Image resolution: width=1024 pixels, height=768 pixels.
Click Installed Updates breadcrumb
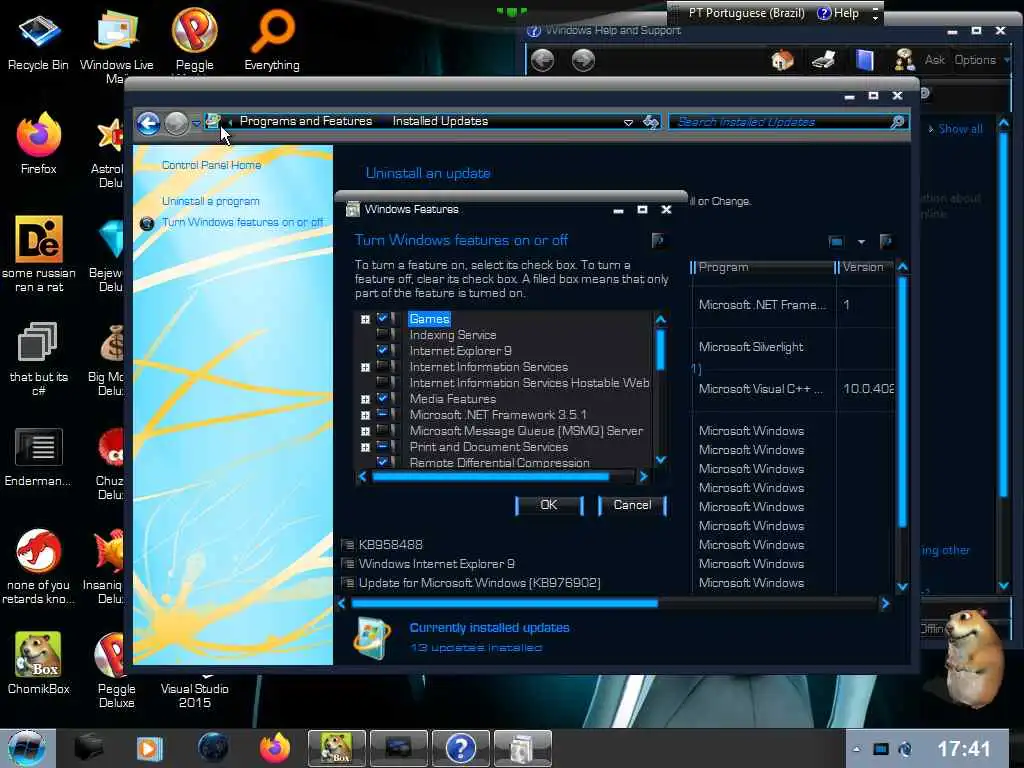(x=440, y=121)
